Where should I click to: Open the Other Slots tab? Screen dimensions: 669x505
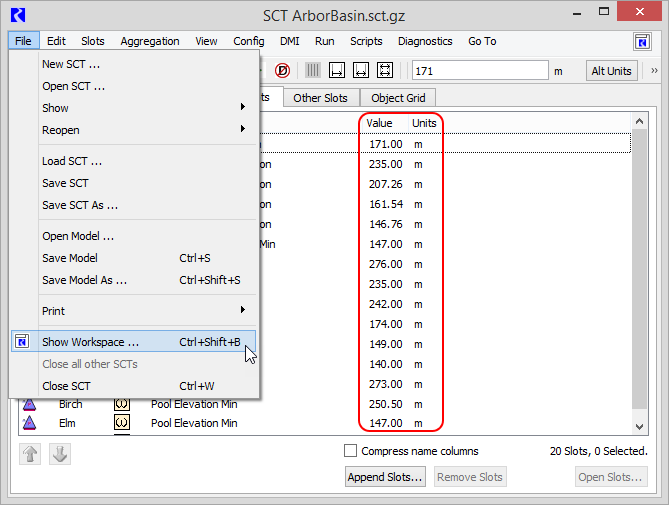click(320, 98)
